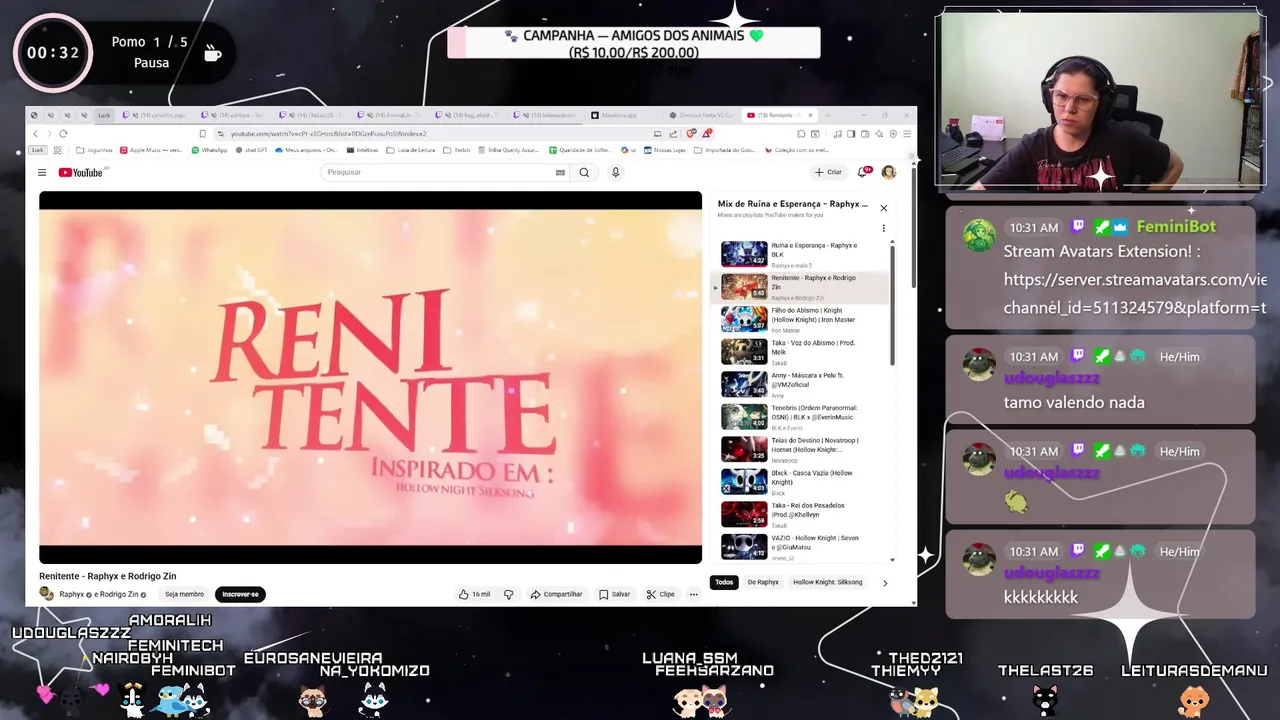Click the search magnifier button
This screenshot has height=720, width=1280.
point(584,172)
